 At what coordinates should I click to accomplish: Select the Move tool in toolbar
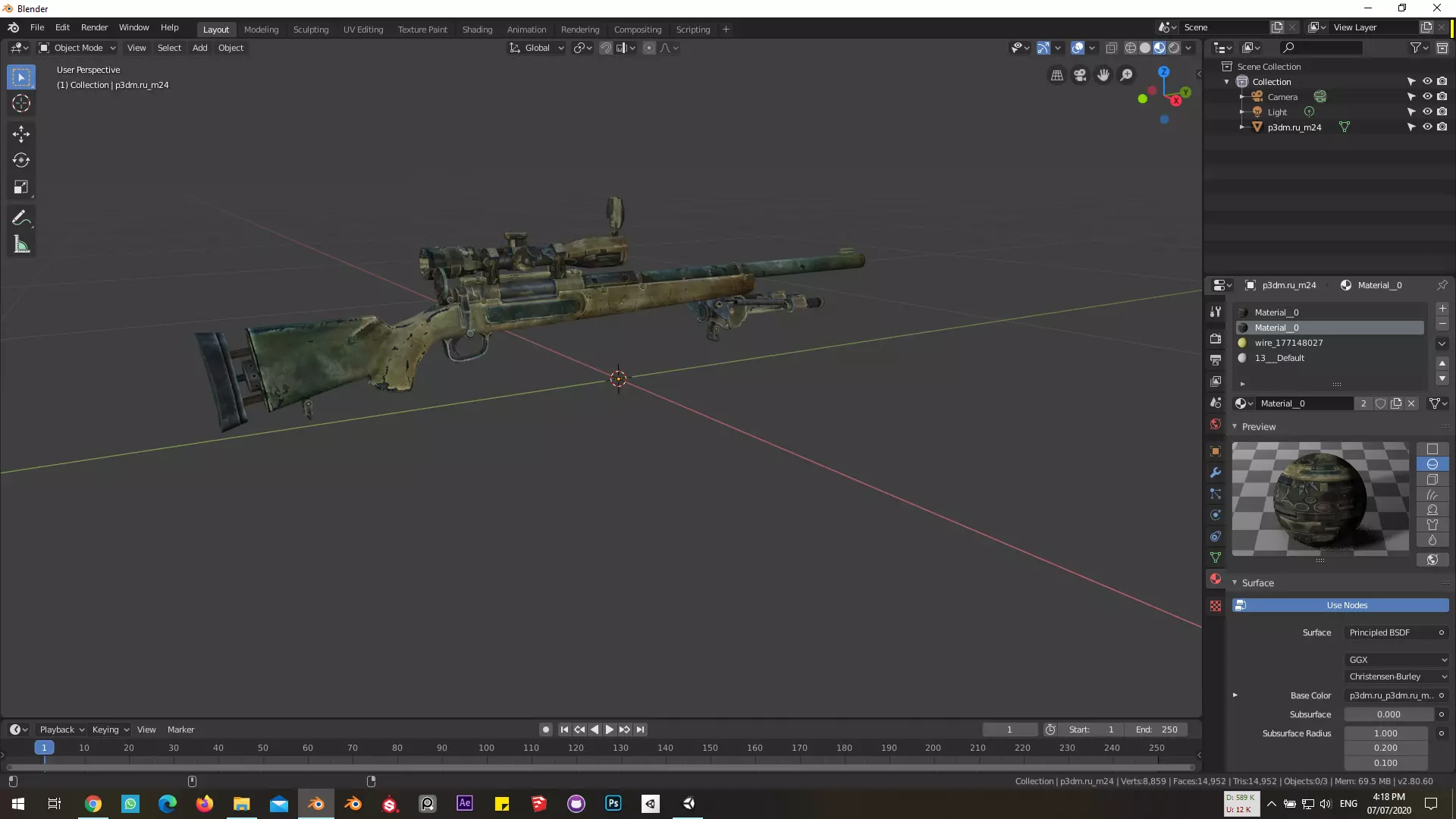(x=21, y=134)
